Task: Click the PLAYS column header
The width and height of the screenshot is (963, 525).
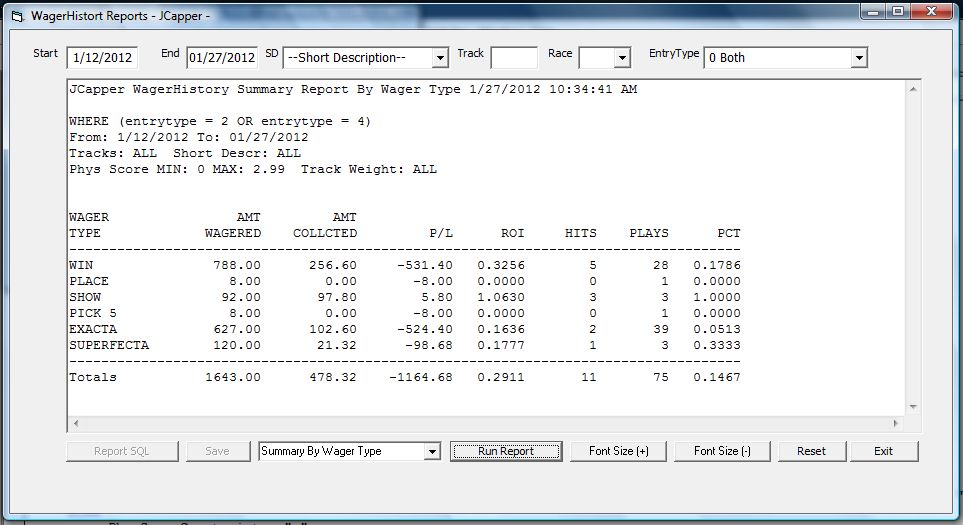Action: pos(649,233)
